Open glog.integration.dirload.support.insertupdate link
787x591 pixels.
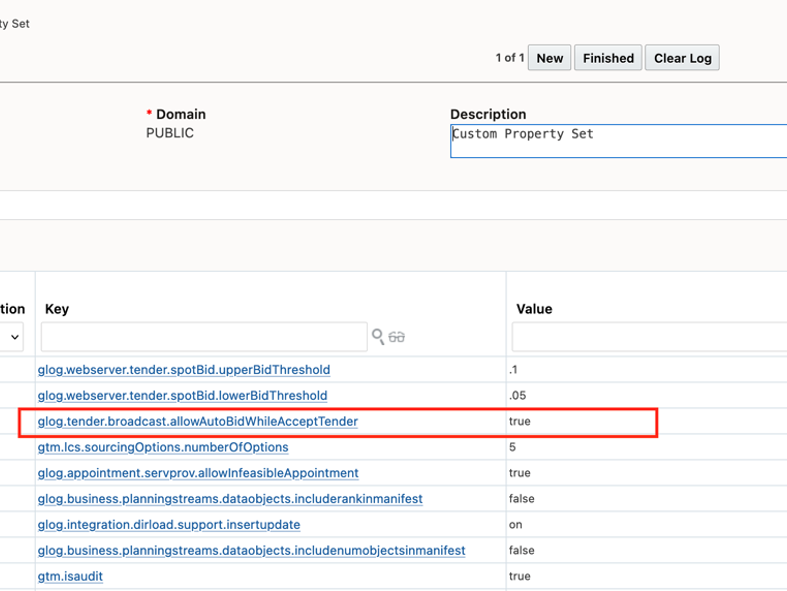tap(169, 525)
